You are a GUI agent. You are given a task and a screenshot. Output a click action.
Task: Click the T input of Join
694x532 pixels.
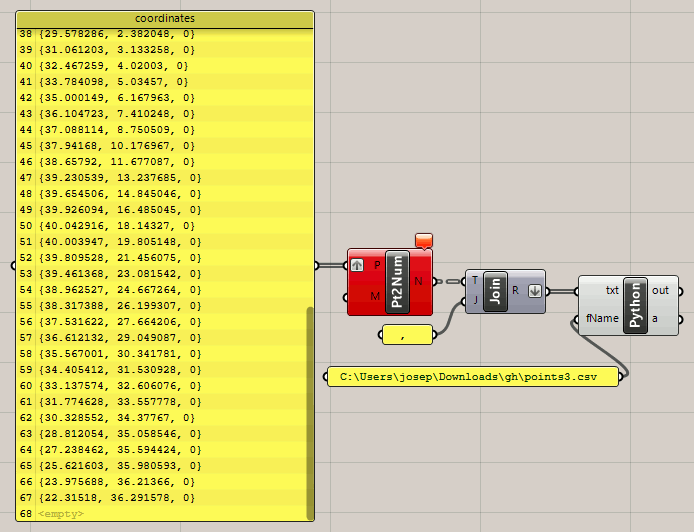click(x=475, y=280)
